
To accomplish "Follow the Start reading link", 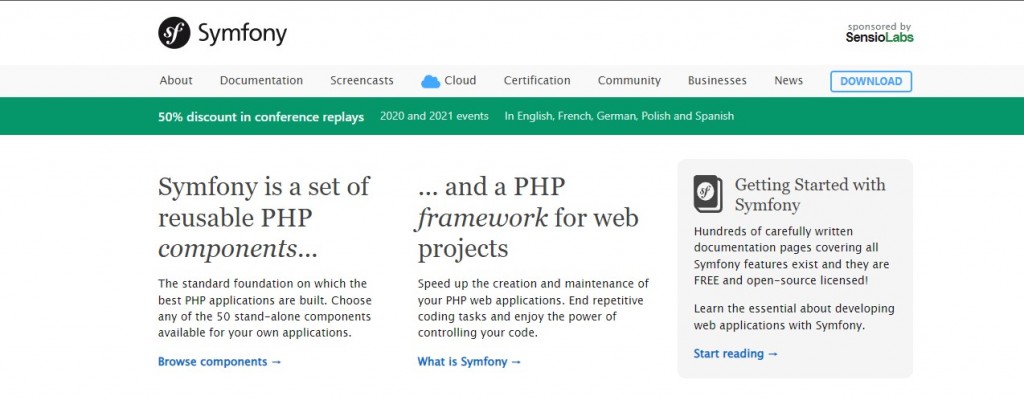I will click(x=736, y=354).
